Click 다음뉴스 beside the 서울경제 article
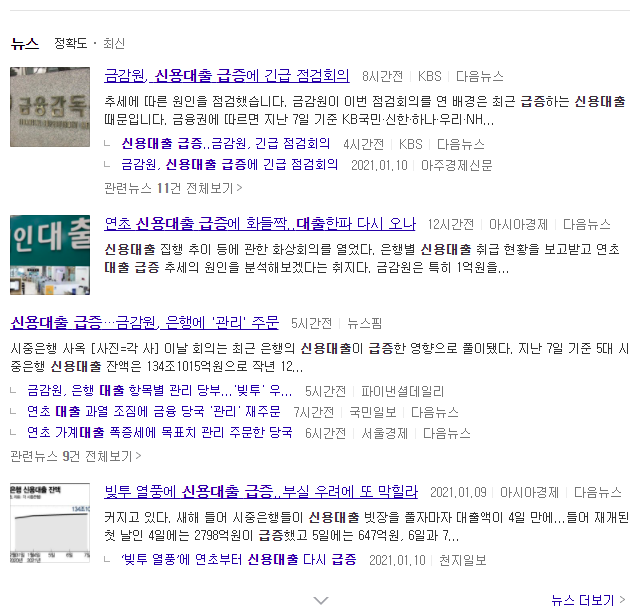 [x=447, y=433]
